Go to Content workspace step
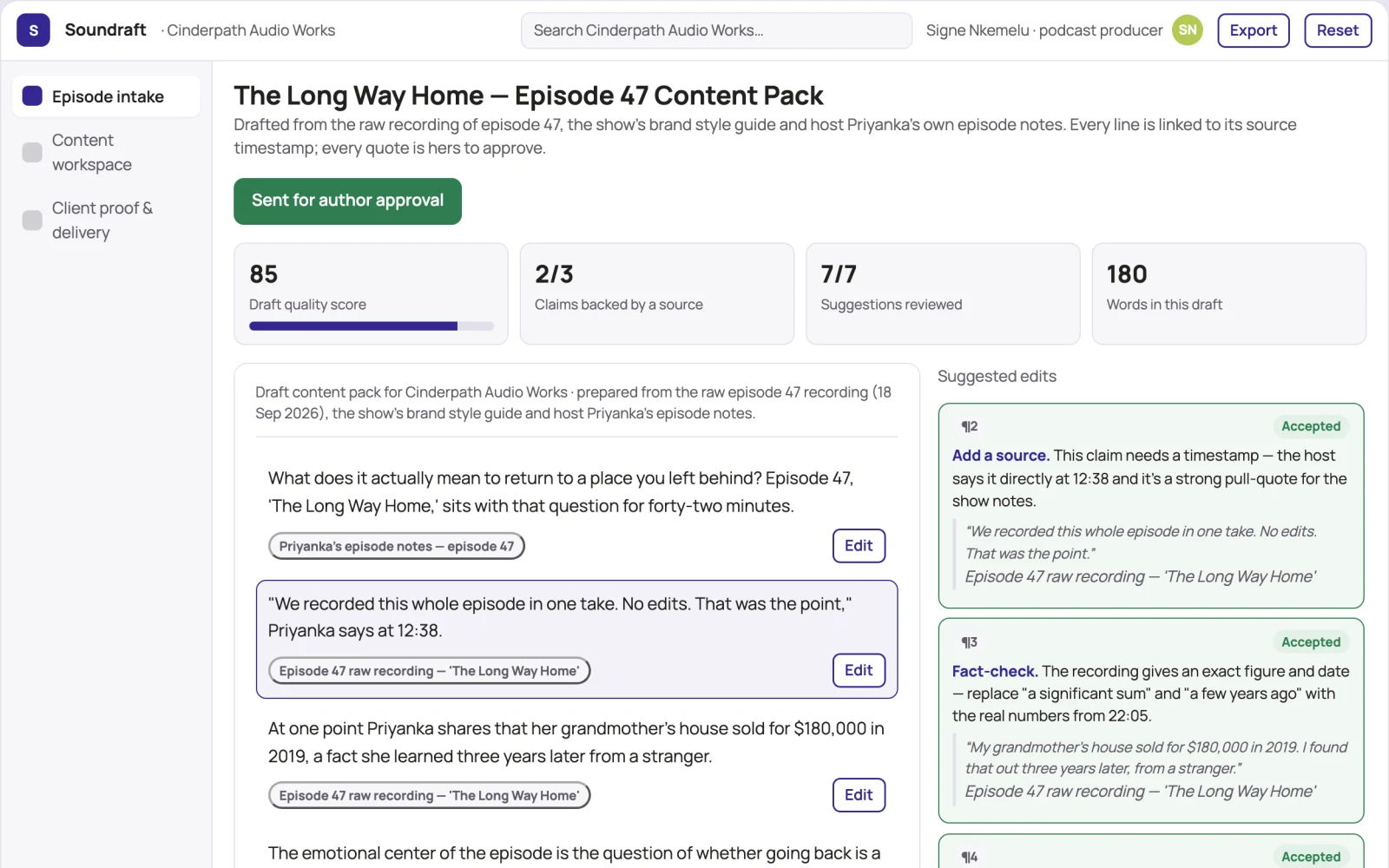 click(x=107, y=152)
